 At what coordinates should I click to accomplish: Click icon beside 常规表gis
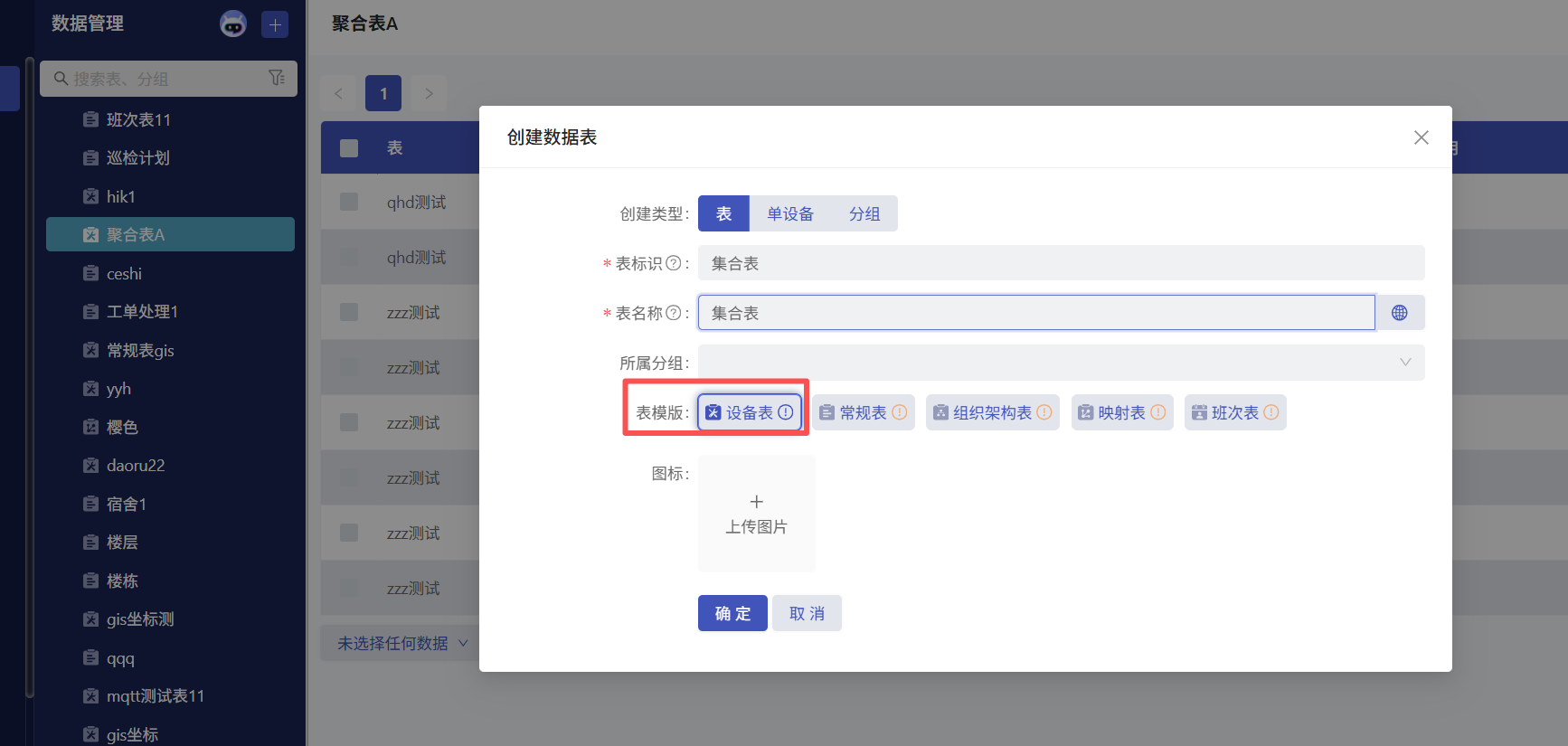click(x=90, y=350)
